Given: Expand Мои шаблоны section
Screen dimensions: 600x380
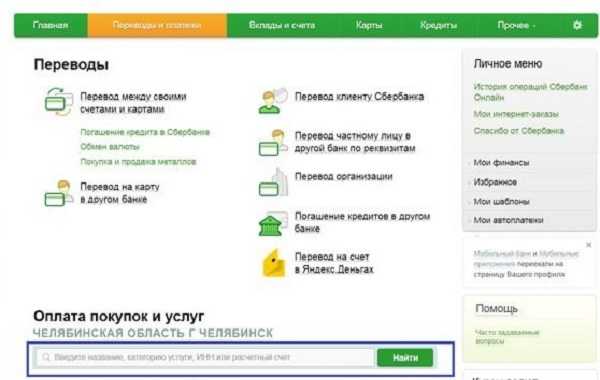Looking at the screenshot, I should 501,202.
